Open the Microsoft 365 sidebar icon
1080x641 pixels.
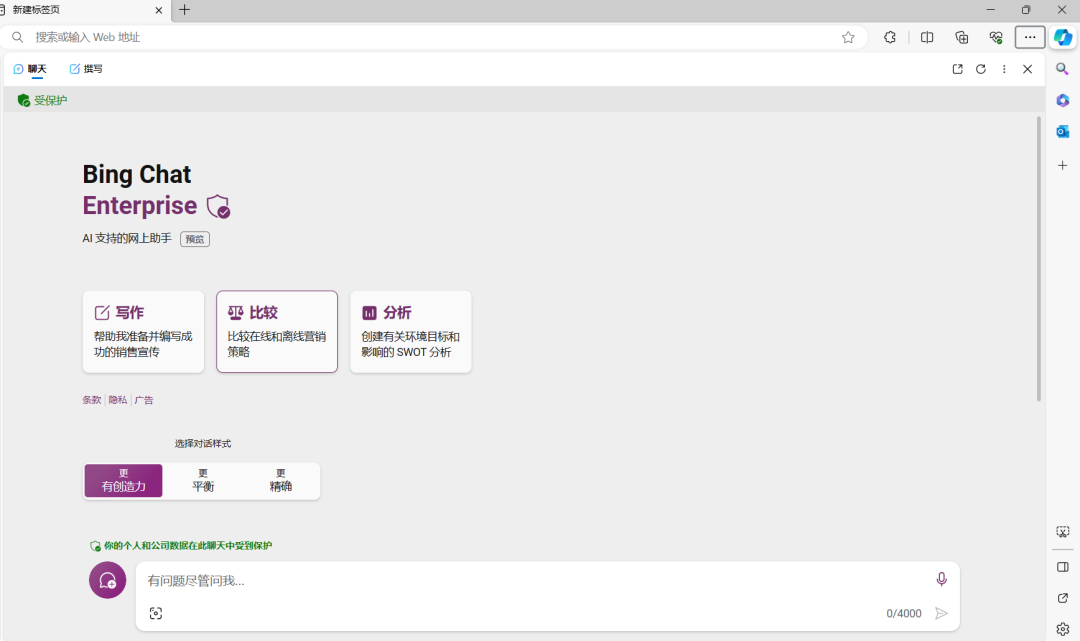(x=1063, y=101)
